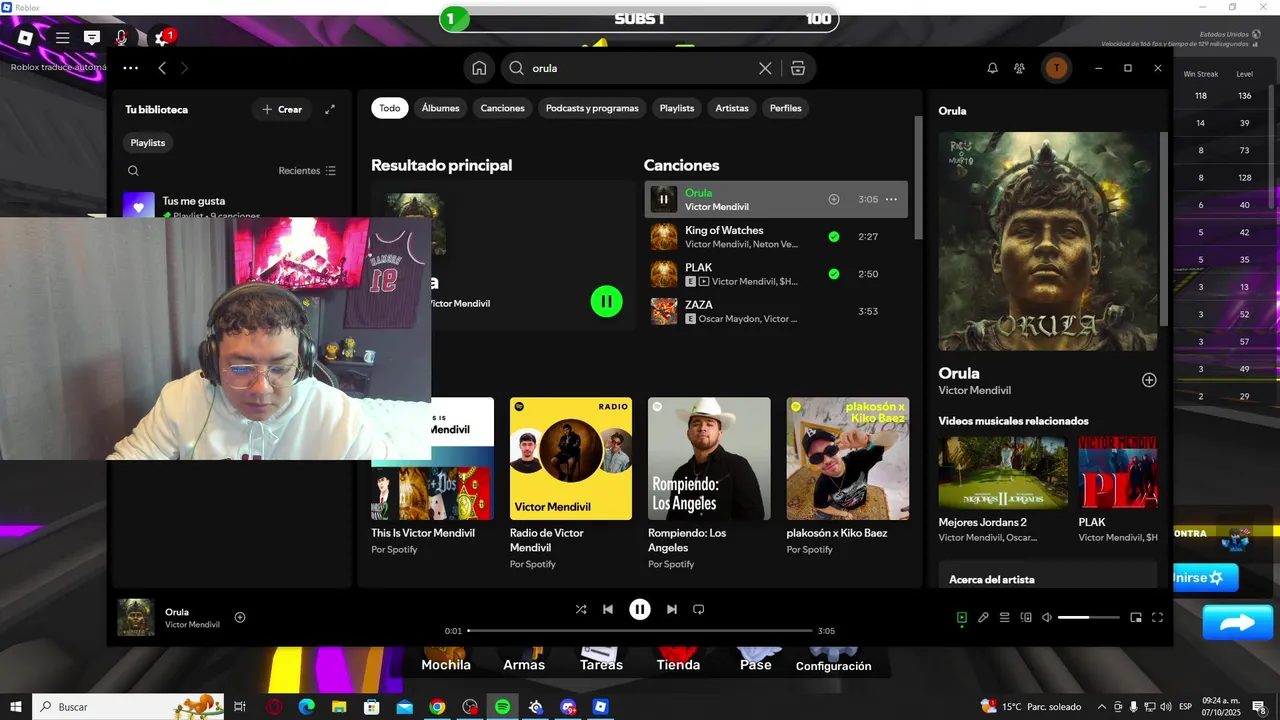Open the play queue
The image size is (1280, 720).
click(1005, 617)
